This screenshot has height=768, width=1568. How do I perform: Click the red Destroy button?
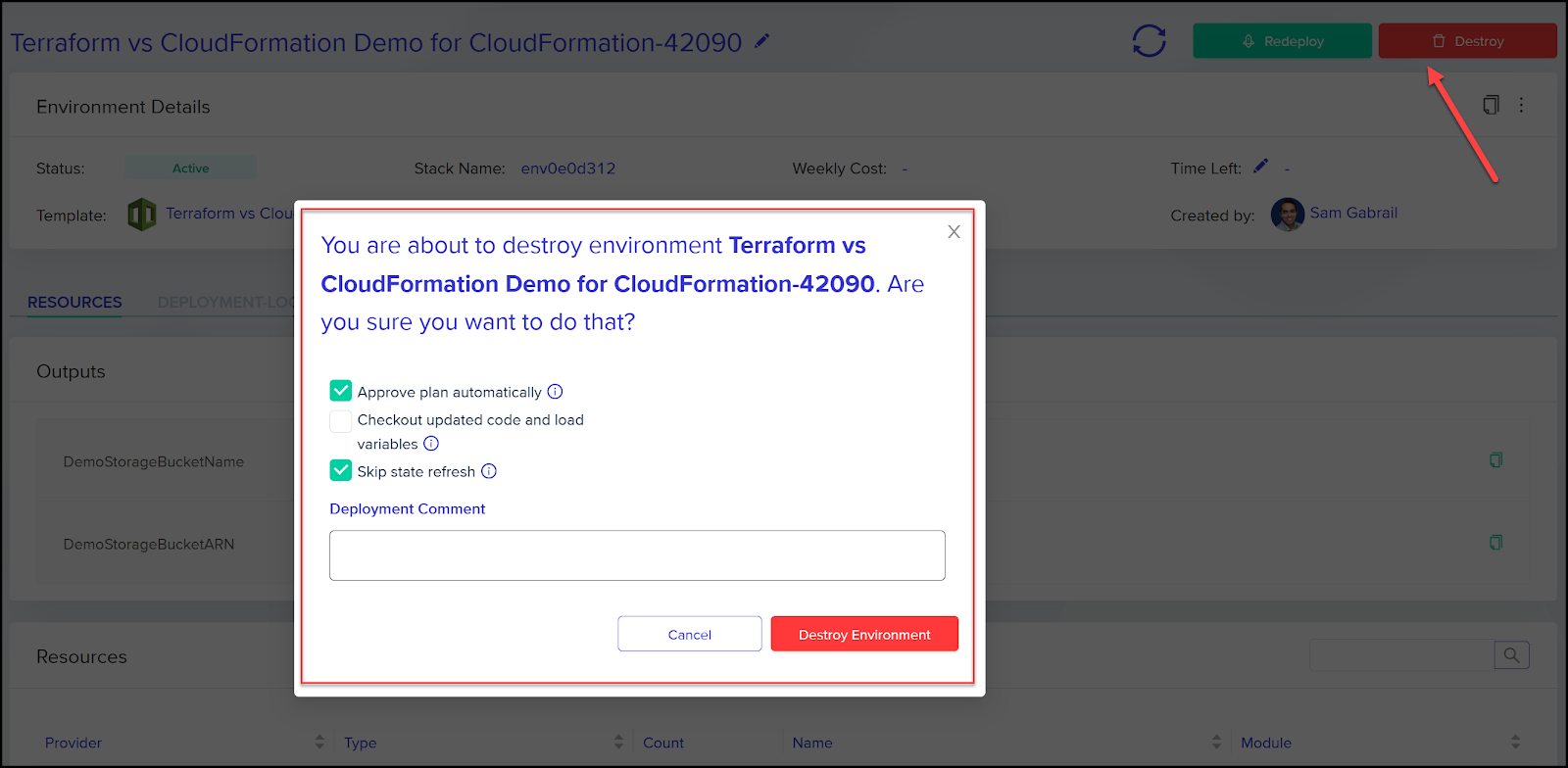1467,41
